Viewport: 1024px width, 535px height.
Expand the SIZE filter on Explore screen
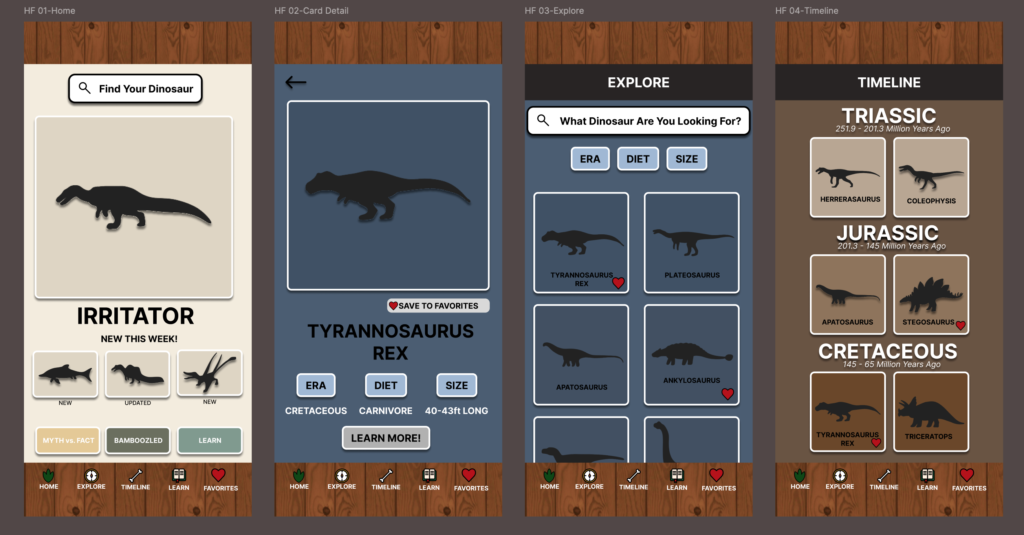click(x=687, y=159)
